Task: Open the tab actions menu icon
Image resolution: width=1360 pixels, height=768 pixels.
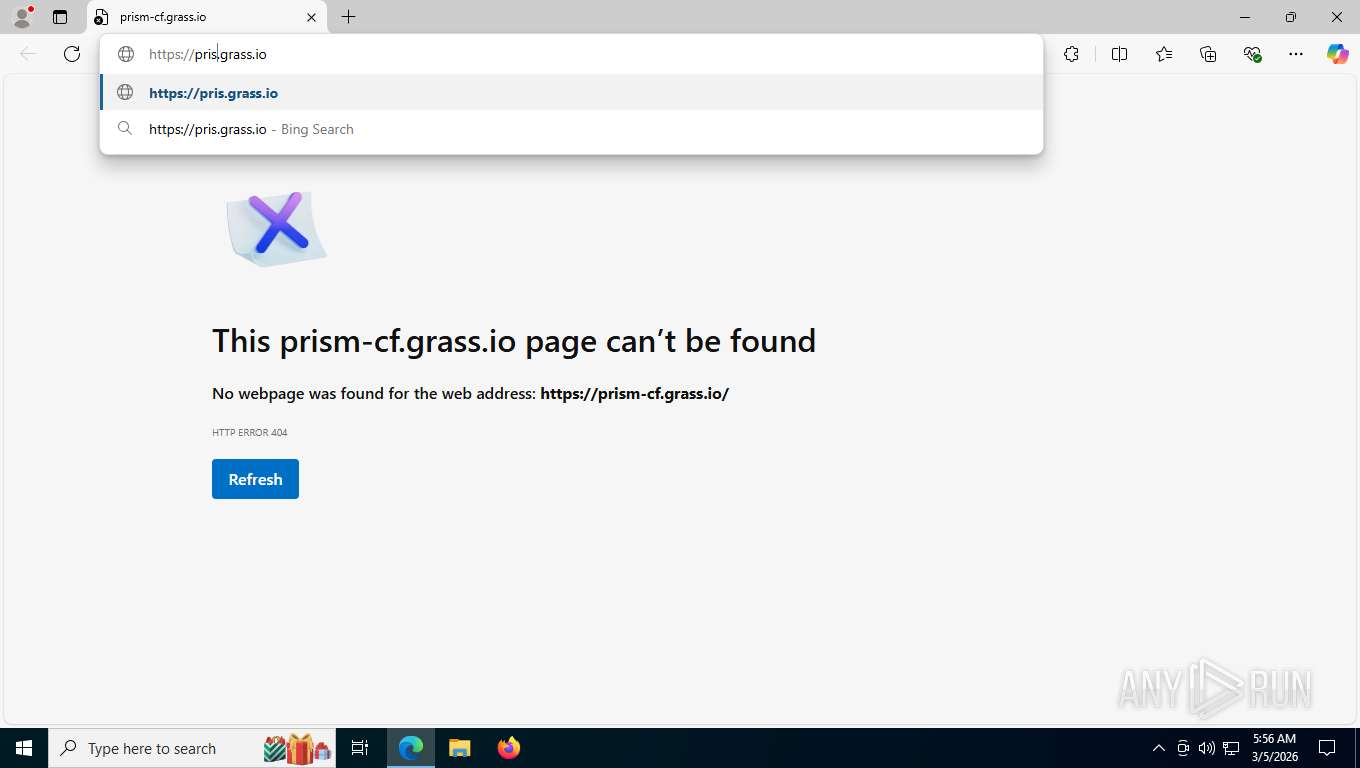Action: point(60,17)
